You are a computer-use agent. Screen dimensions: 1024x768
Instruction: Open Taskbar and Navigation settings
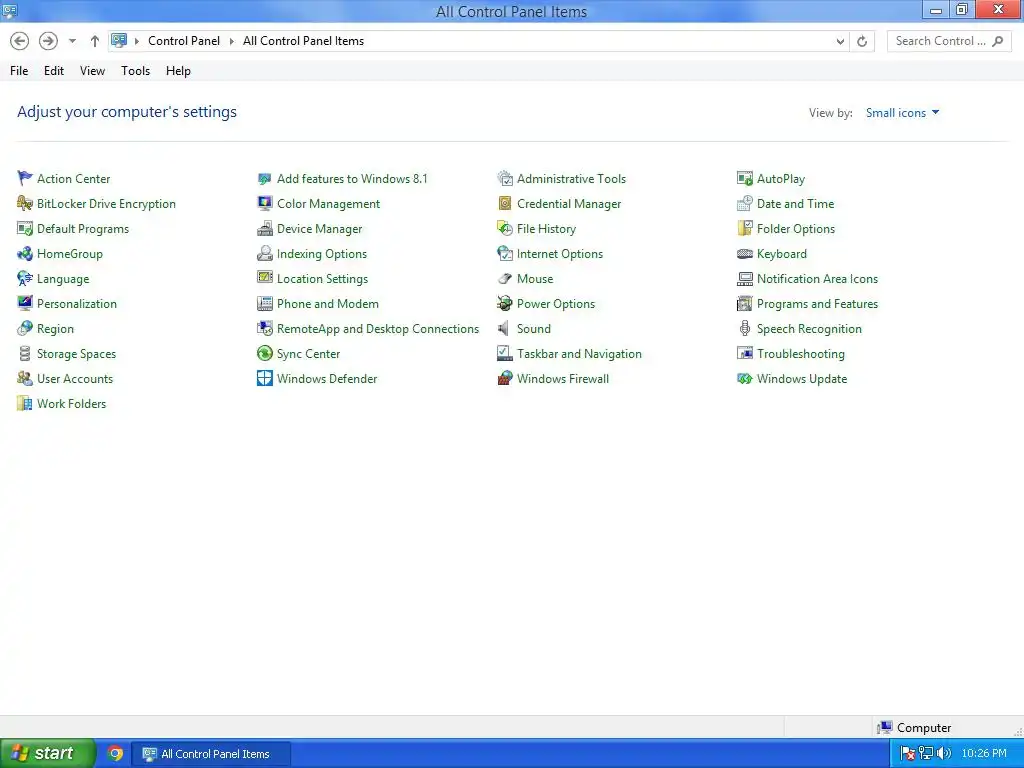coord(579,353)
